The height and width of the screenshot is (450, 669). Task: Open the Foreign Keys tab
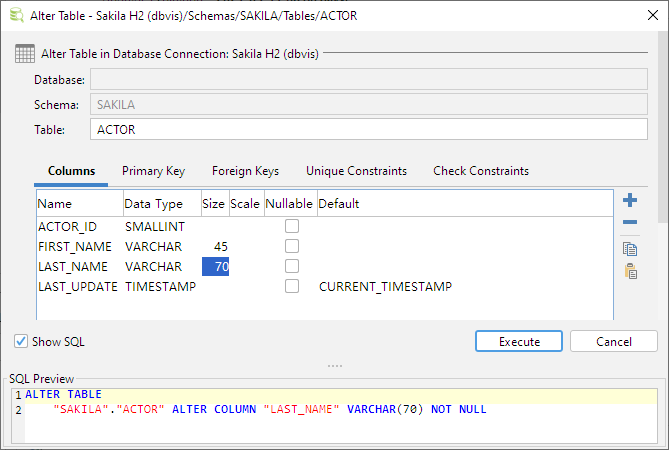245,171
